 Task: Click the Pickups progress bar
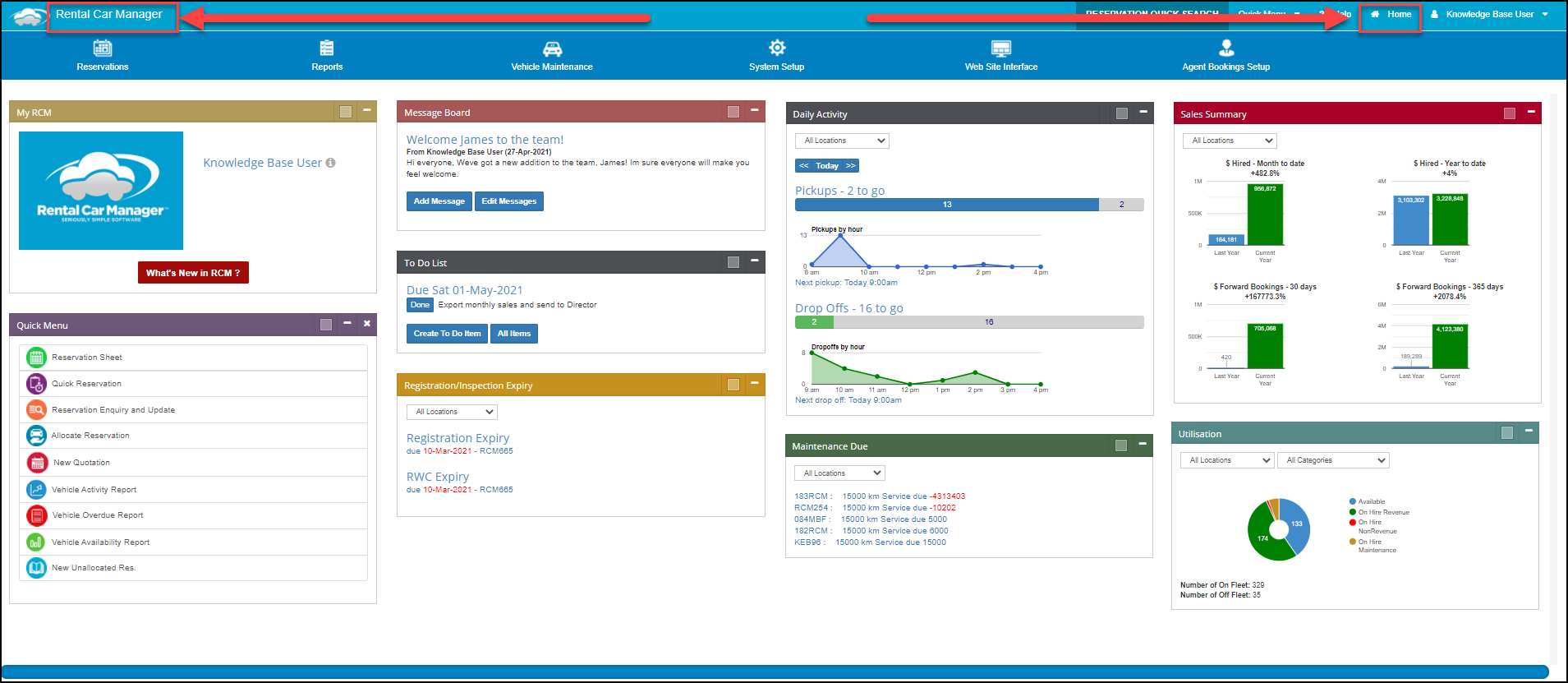click(969, 205)
